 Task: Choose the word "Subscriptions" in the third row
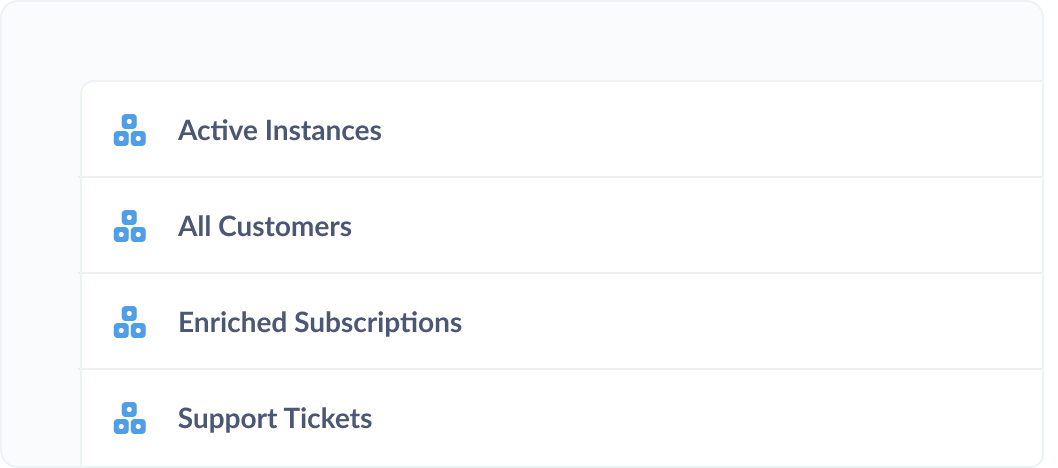[x=378, y=322]
